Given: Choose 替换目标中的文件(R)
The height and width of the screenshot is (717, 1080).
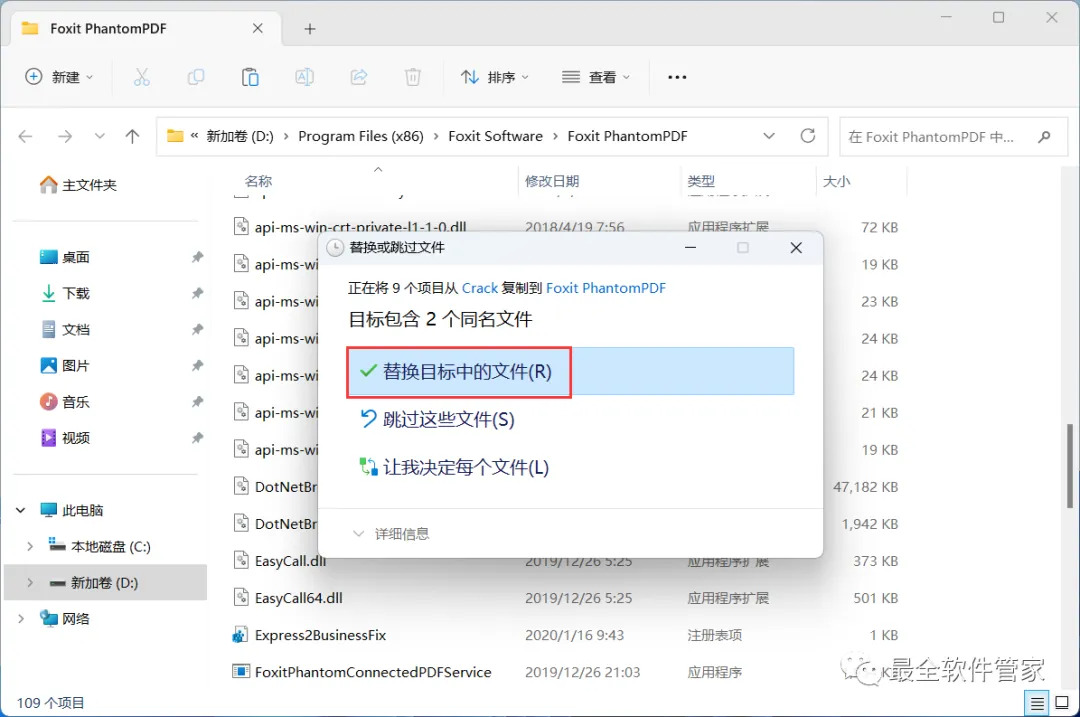Looking at the screenshot, I should click(570, 372).
